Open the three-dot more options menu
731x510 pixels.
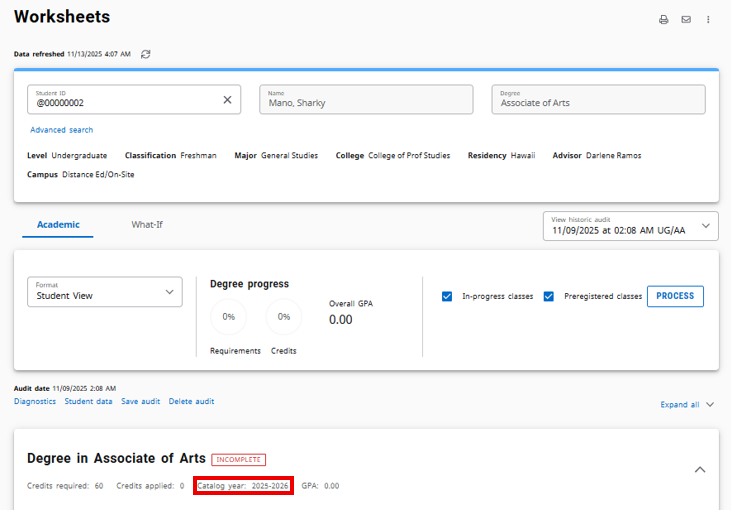click(x=708, y=19)
